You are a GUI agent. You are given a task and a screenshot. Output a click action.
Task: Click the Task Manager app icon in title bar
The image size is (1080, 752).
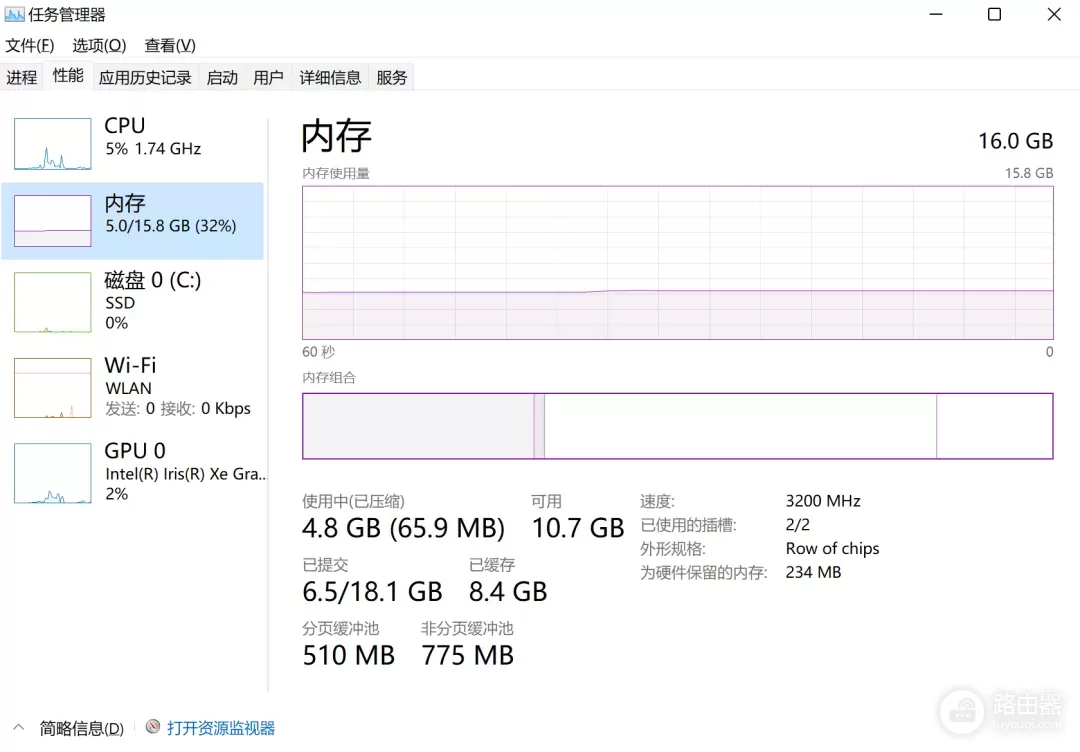tap(14, 15)
